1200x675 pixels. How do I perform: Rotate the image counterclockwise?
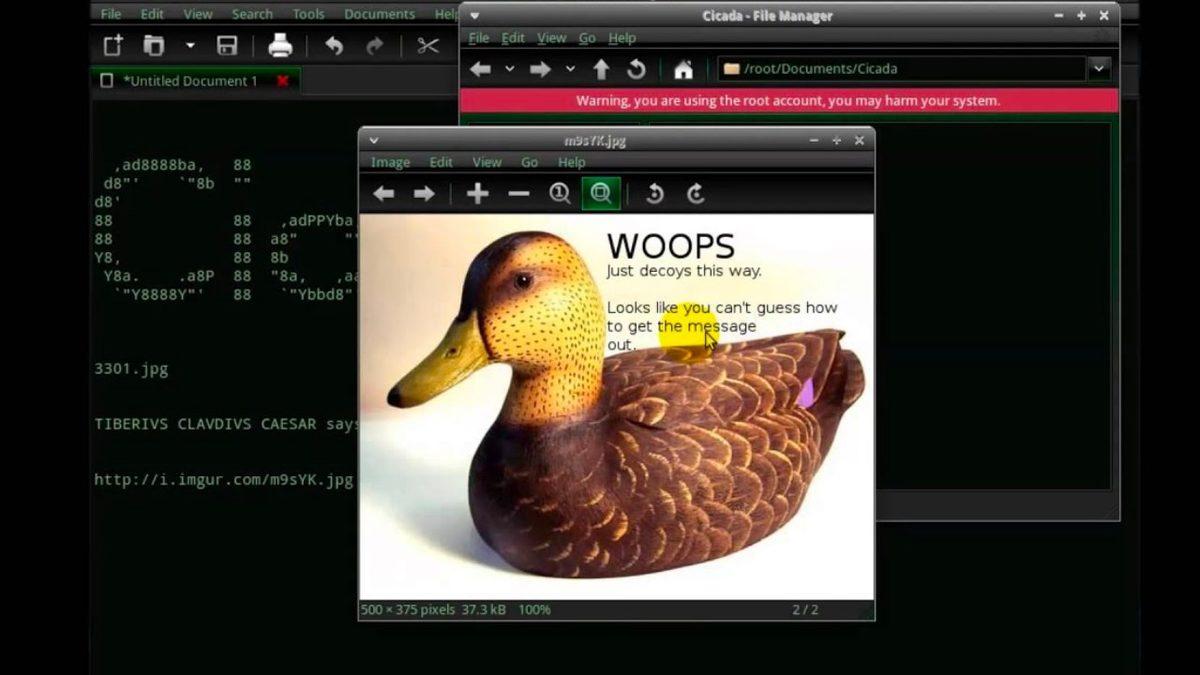point(654,194)
